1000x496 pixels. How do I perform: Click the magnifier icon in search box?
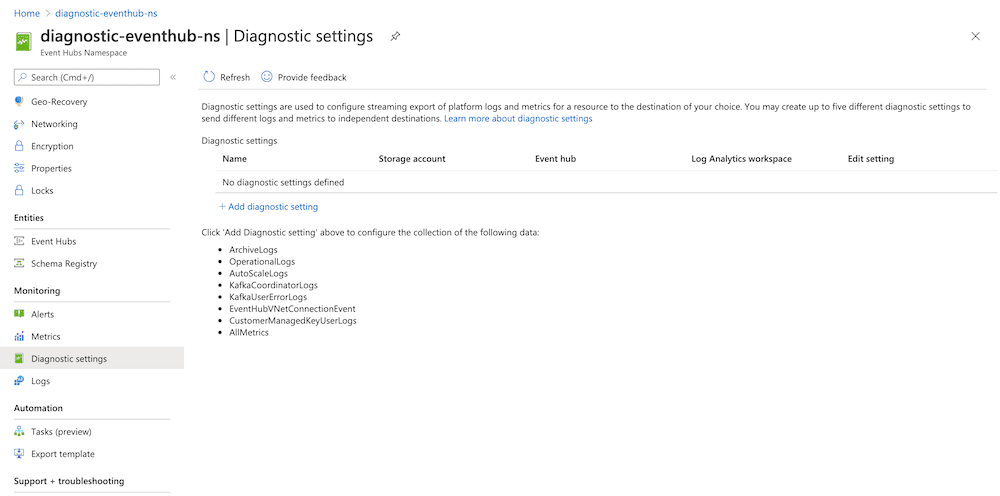click(x=23, y=78)
